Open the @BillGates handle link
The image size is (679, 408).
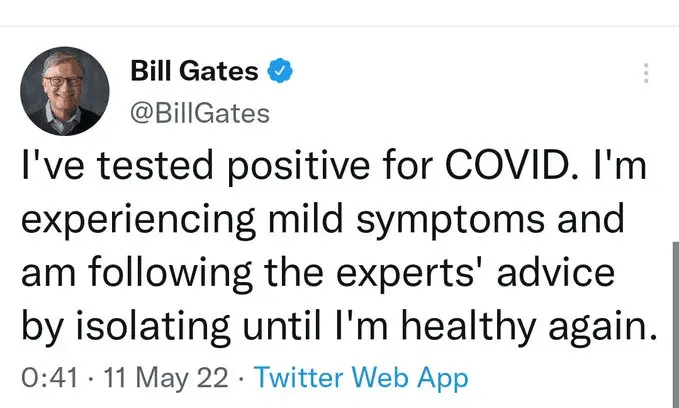pyautogui.click(x=200, y=113)
